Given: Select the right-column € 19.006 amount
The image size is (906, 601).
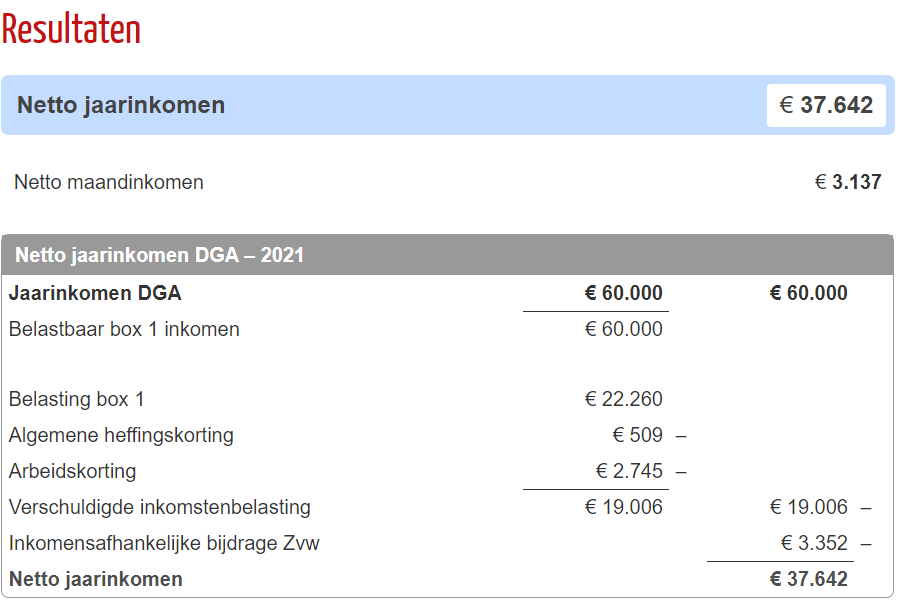Looking at the screenshot, I should tap(808, 507).
